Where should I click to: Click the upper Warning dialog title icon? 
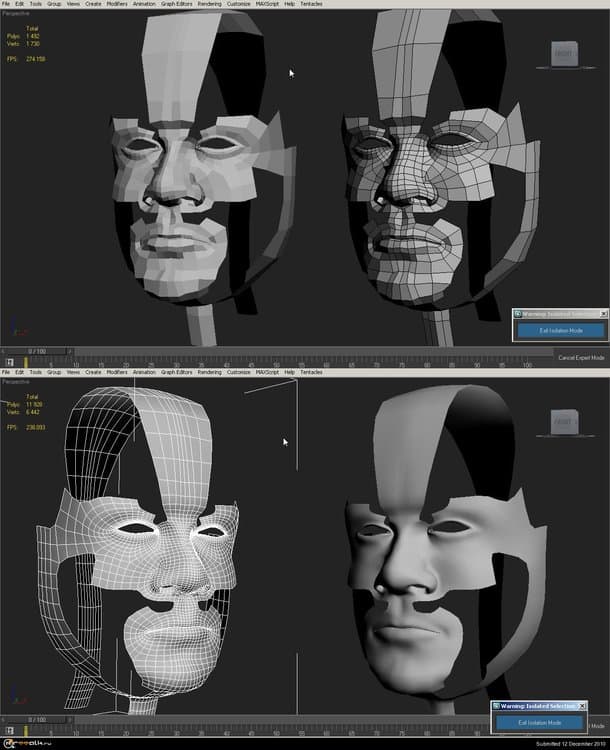coord(518,315)
